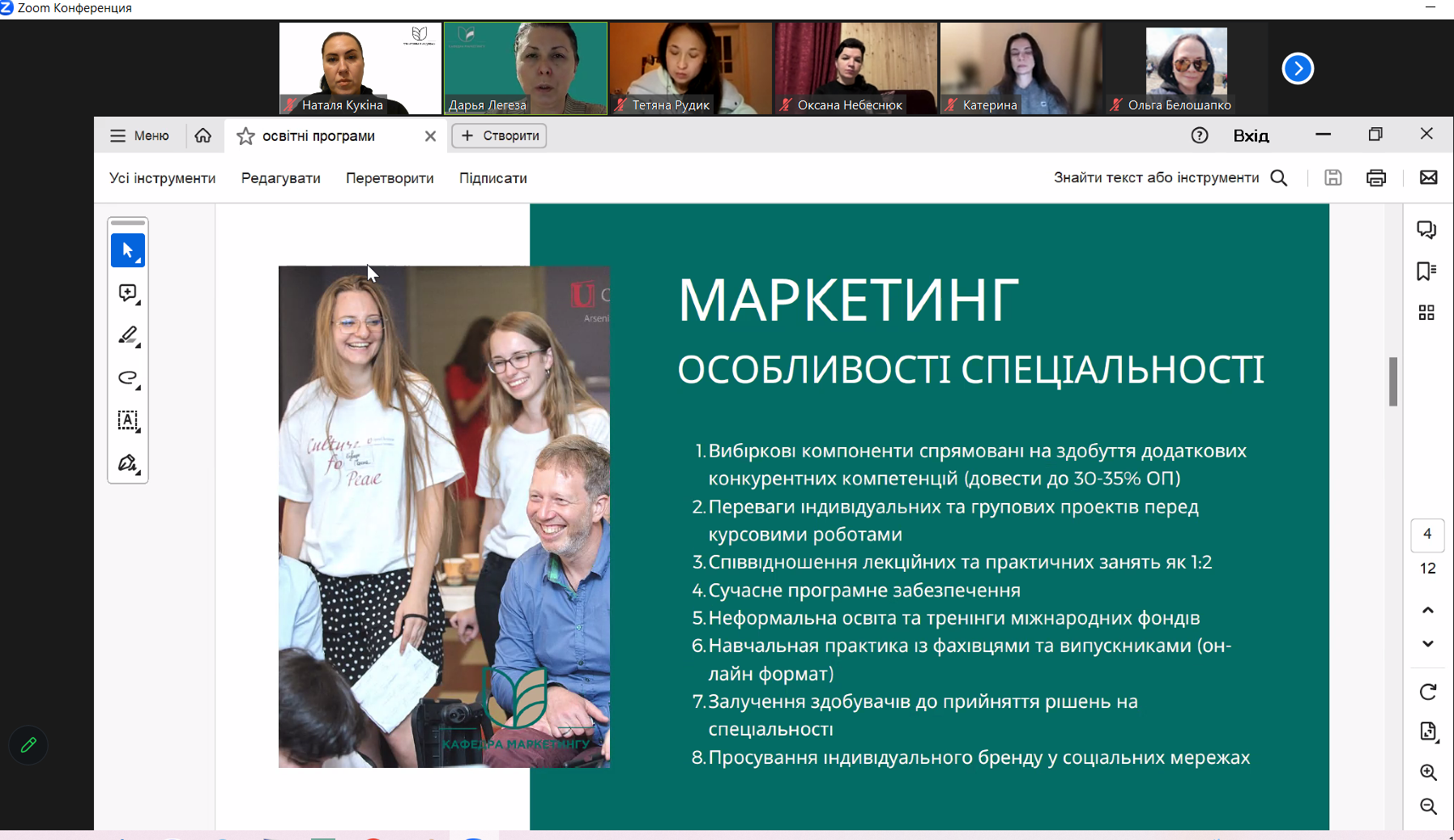The width and height of the screenshot is (1454, 840).
Task: Rotate the page view
Action: pos(1427,692)
